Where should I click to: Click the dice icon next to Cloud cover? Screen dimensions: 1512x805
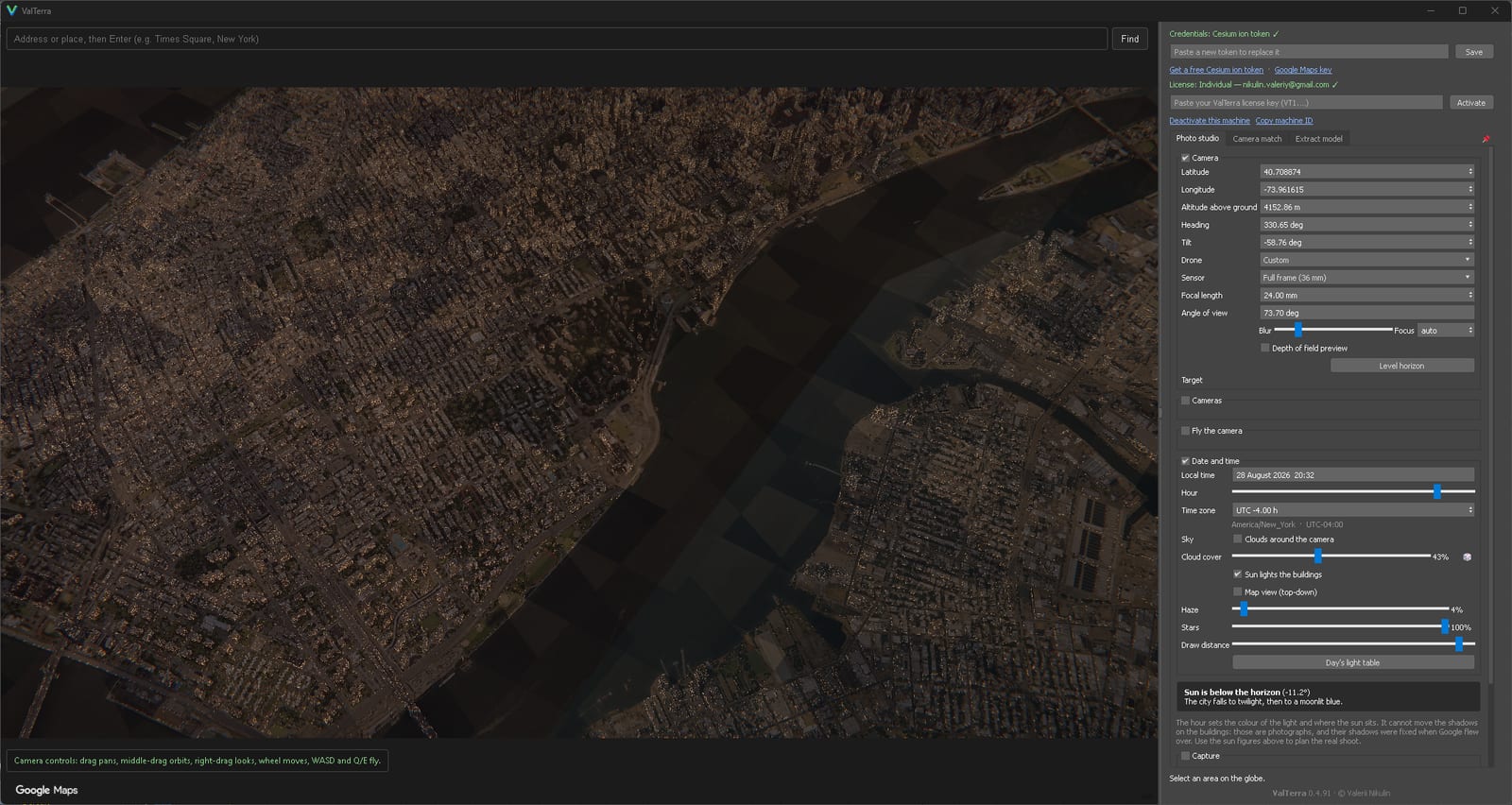point(1467,557)
